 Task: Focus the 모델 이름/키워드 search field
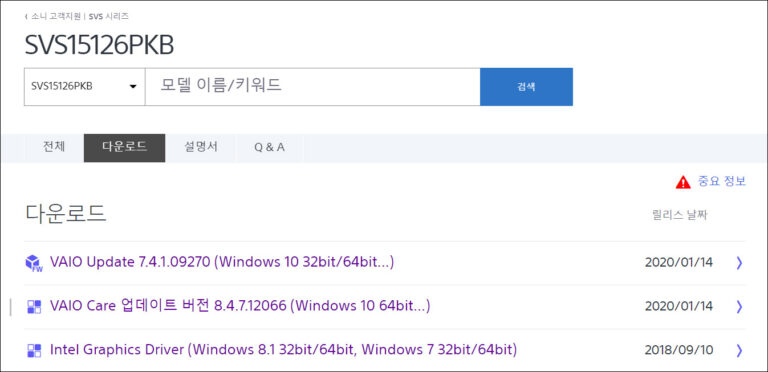(x=312, y=87)
